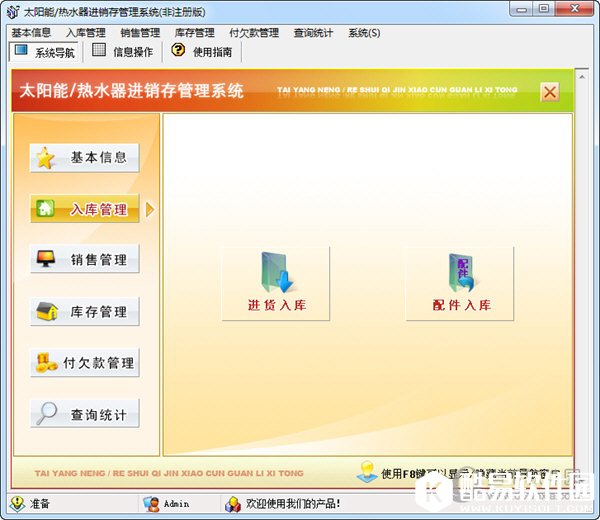Click the star icon beside 基本信息
Viewport: 600px width, 520px height.
click(46, 158)
